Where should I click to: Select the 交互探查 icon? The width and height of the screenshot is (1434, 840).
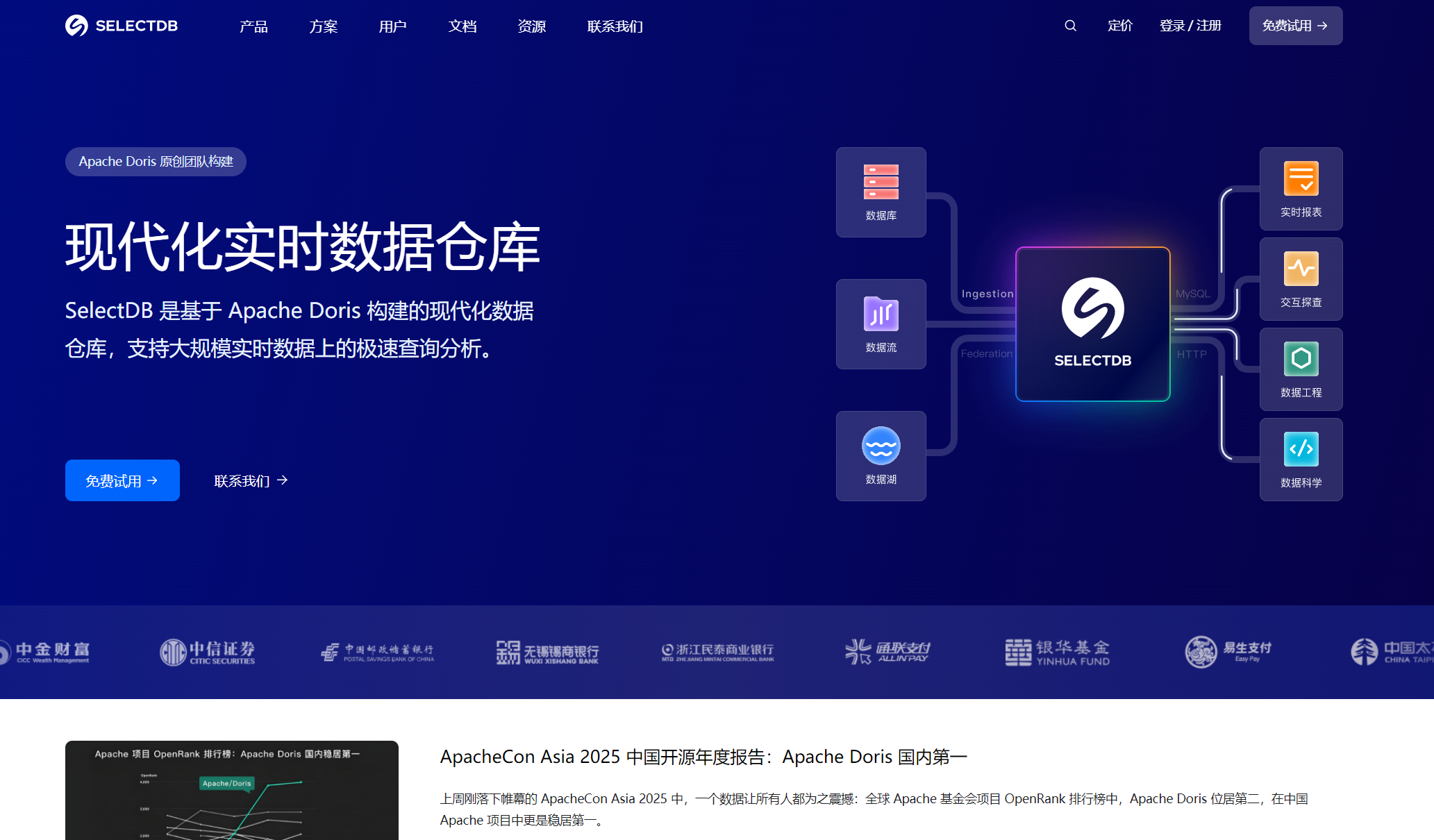1301,279
